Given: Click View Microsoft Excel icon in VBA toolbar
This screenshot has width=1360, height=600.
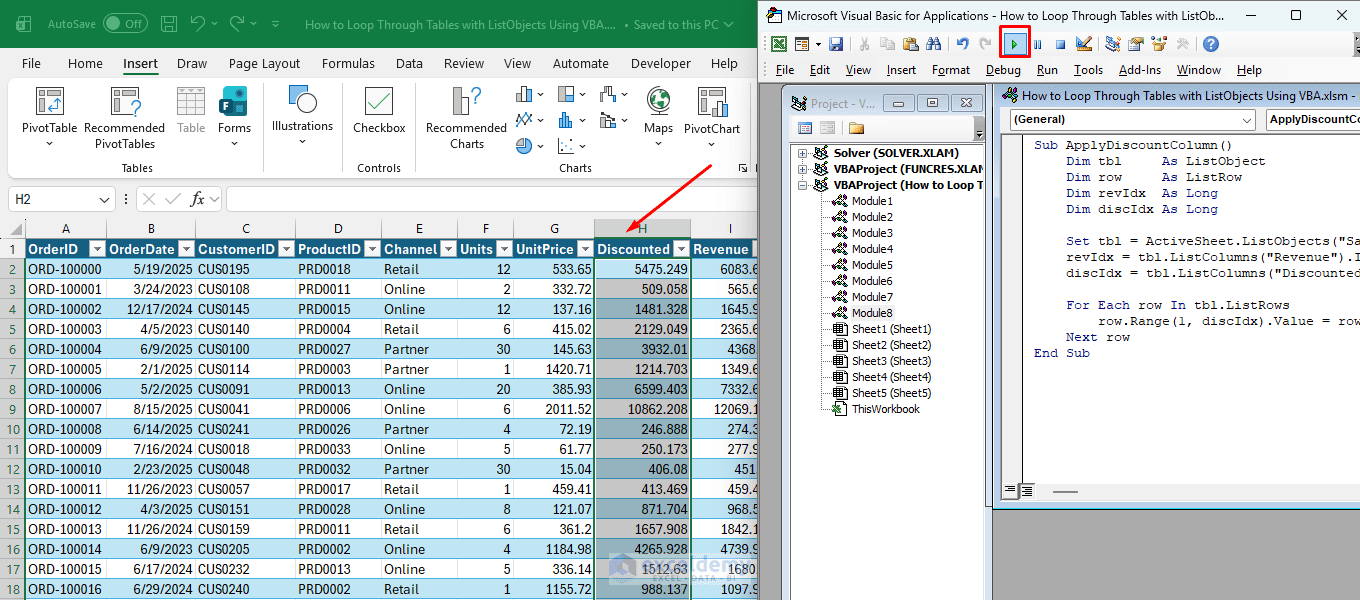Looking at the screenshot, I should [x=779, y=44].
